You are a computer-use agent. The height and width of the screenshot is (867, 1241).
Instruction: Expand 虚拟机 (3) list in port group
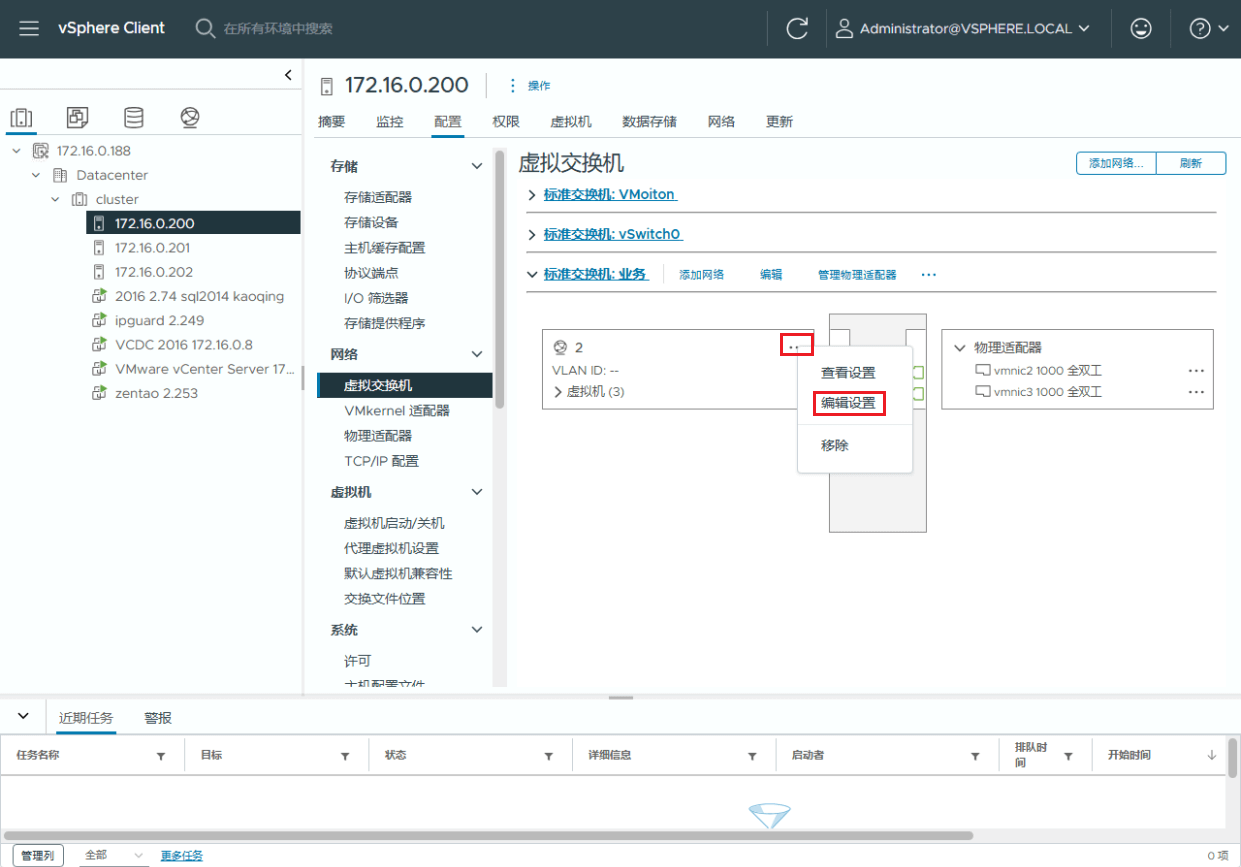pyautogui.click(x=558, y=392)
